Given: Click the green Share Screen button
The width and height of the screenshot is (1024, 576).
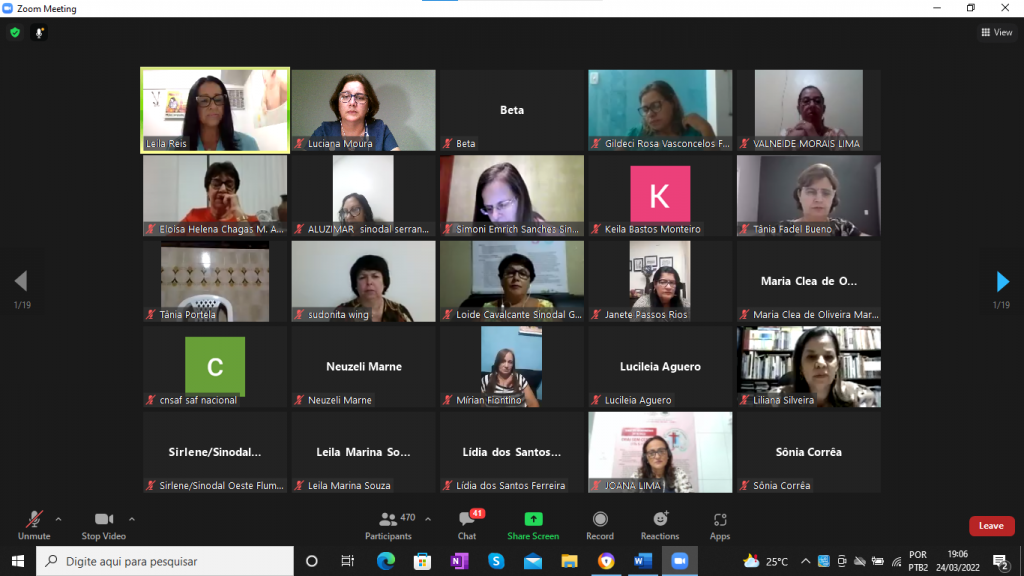Looking at the screenshot, I should pos(533,525).
